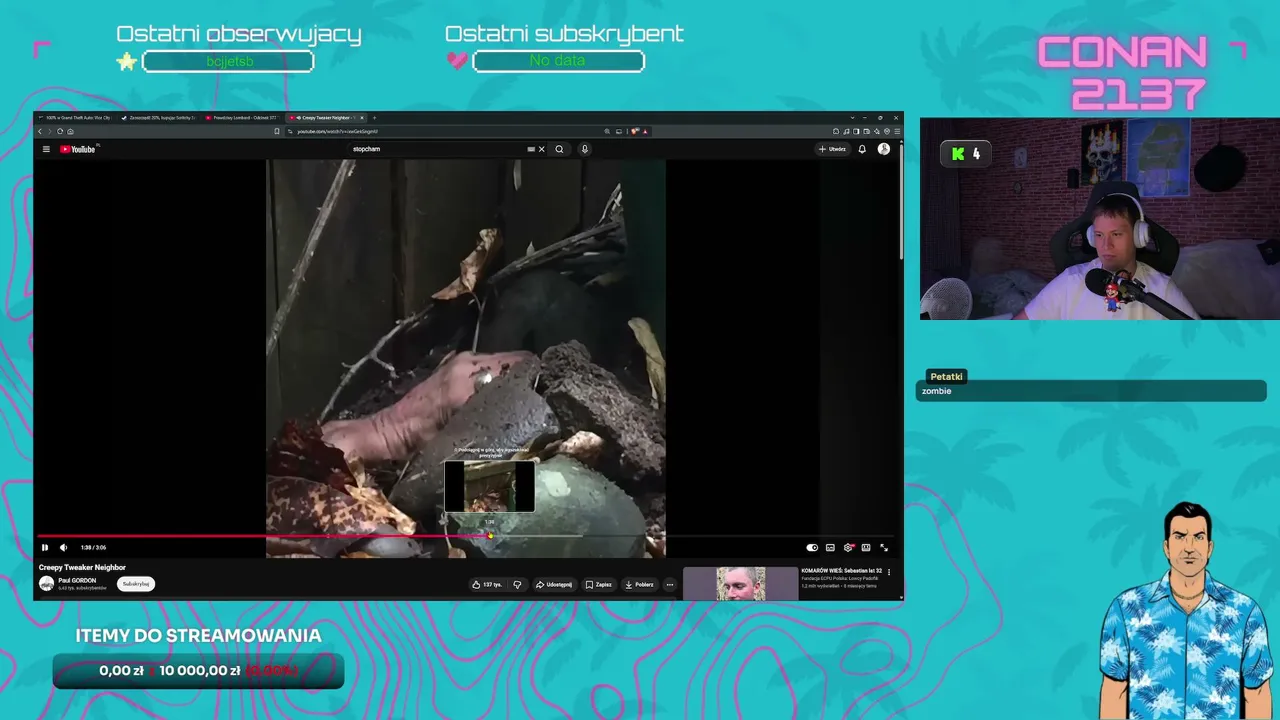Switch to the Grand Theft Auto Vice City tab
The width and height of the screenshot is (1280, 720).
click(76, 118)
